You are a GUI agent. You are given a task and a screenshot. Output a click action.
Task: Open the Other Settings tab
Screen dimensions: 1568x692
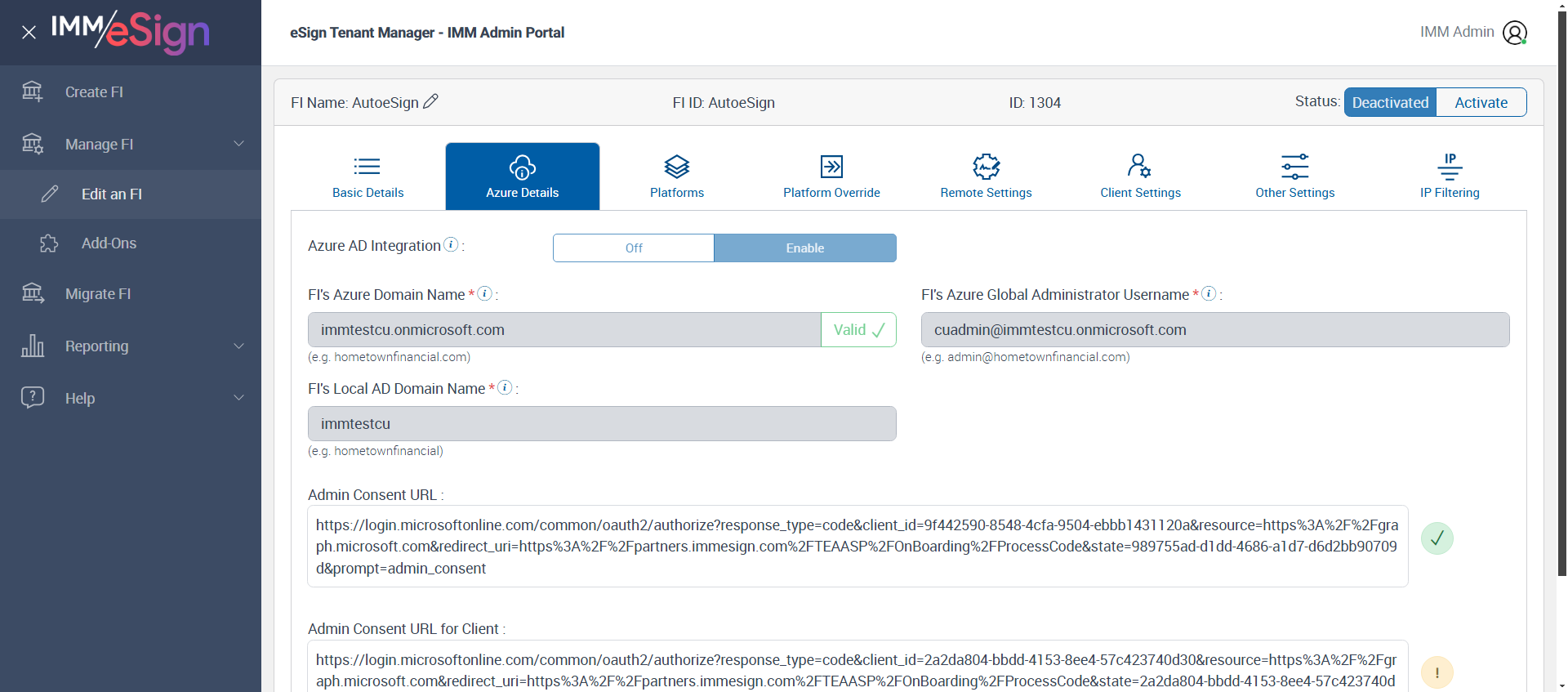(1295, 176)
